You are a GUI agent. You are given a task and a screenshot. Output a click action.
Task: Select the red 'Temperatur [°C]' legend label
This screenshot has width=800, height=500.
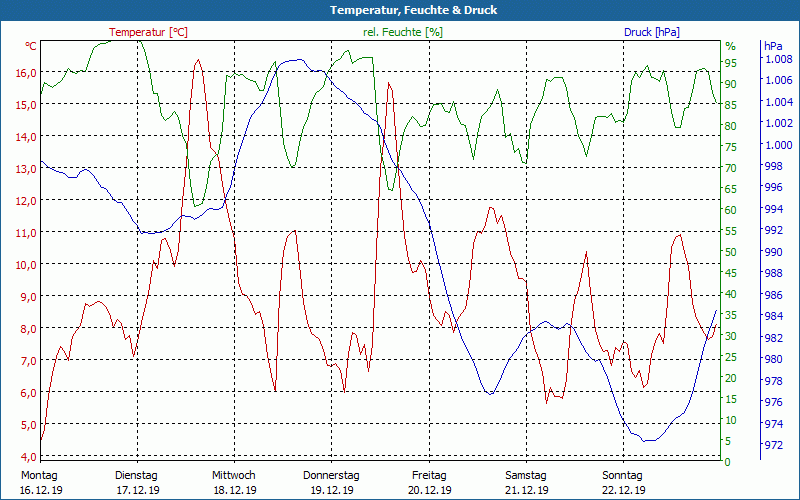point(148,32)
